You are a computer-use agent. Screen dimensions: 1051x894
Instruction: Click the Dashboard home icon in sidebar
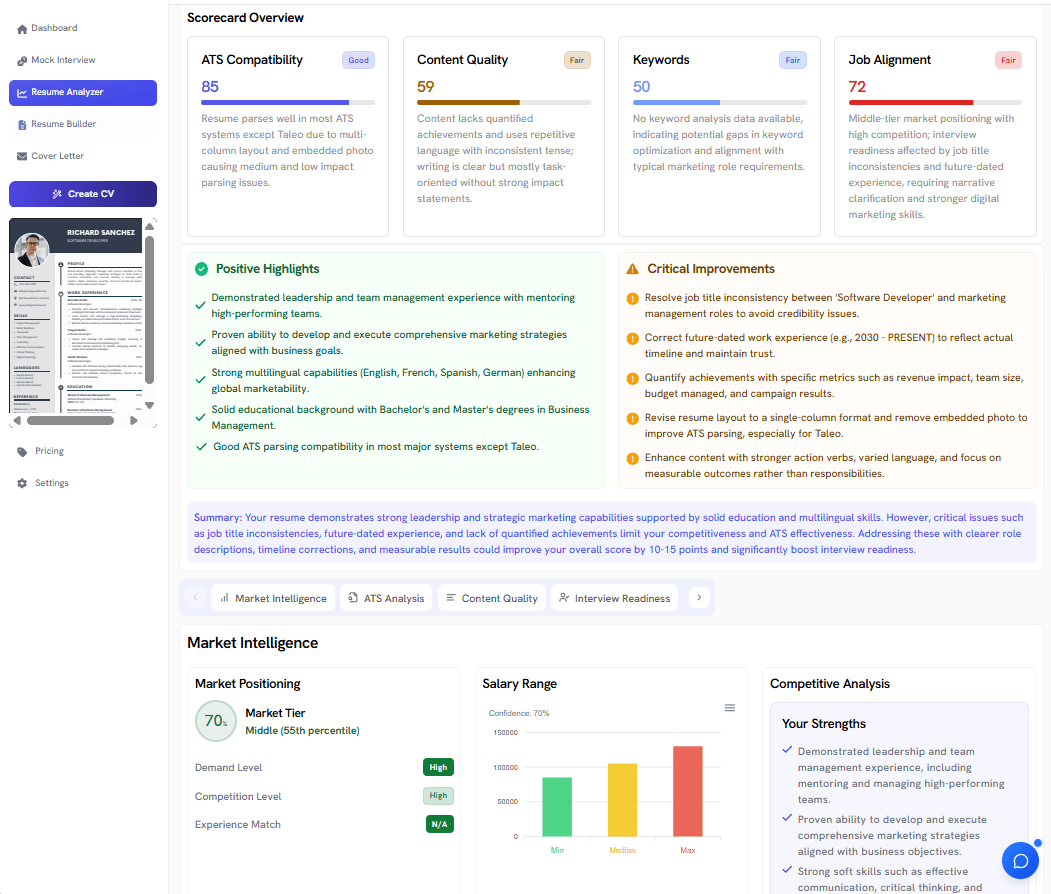click(22, 29)
